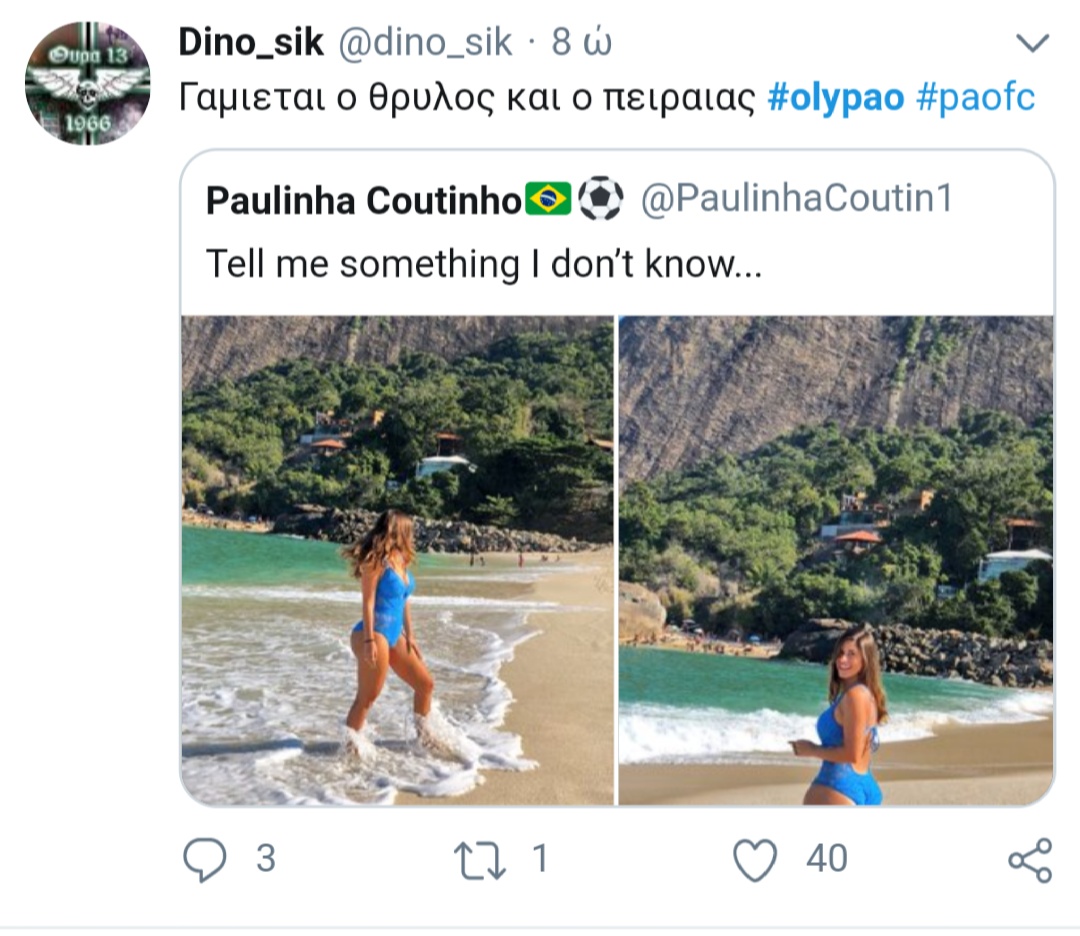Open Dino_sik's profile avatar
This screenshot has height=936, width=1080.
click(x=88, y=82)
